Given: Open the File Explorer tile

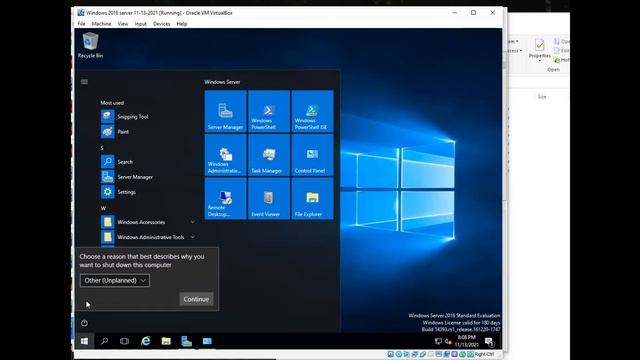Looking at the screenshot, I should 312,199.
